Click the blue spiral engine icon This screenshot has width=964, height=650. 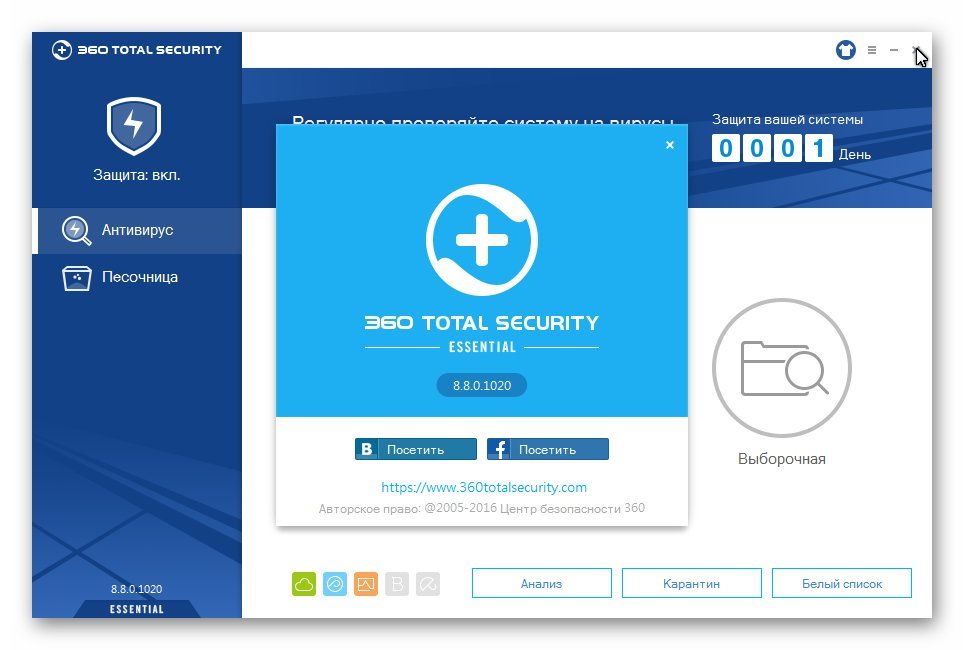pos(335,584)
